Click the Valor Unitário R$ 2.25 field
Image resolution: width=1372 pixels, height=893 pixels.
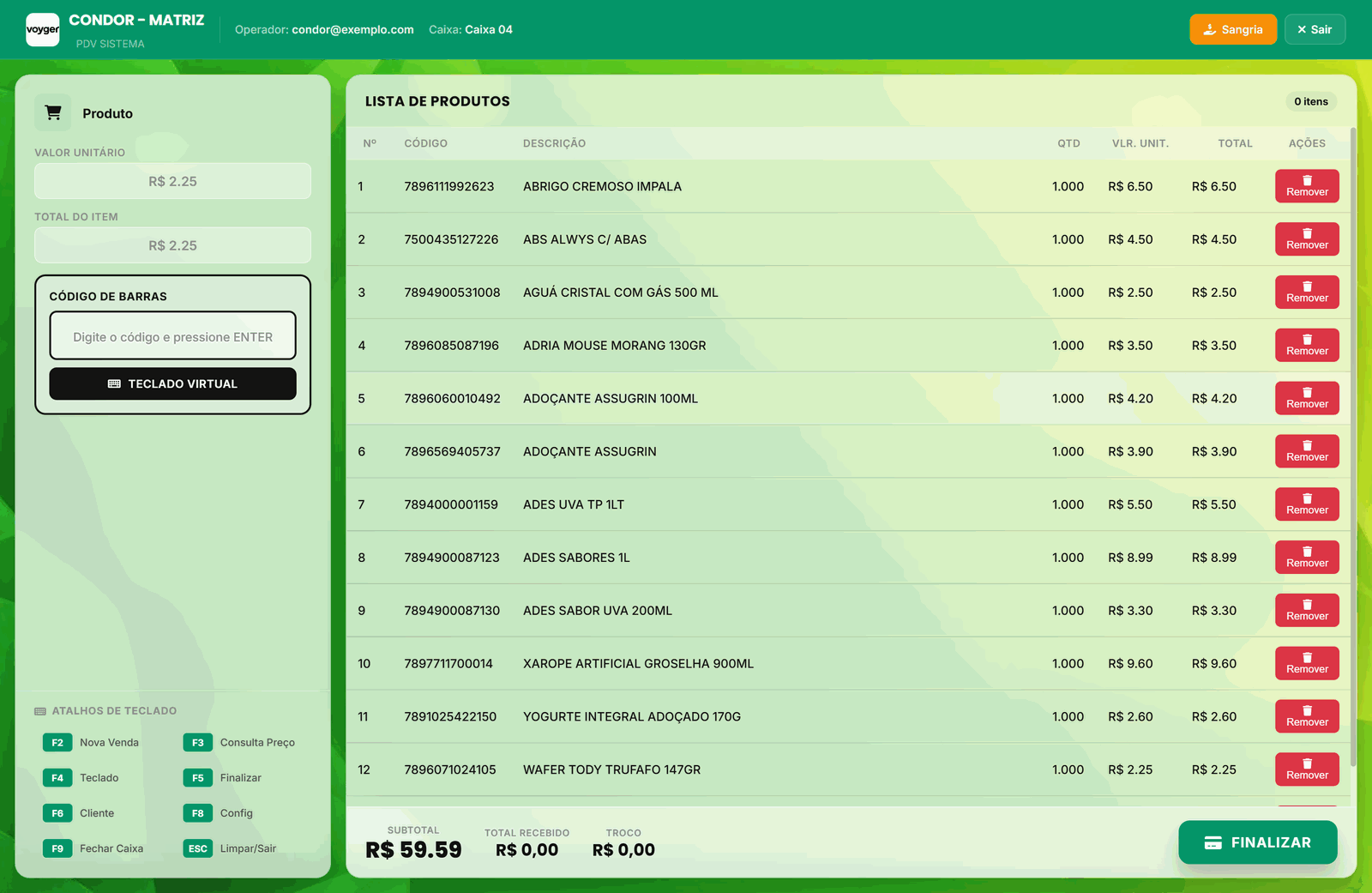[172, 181]
